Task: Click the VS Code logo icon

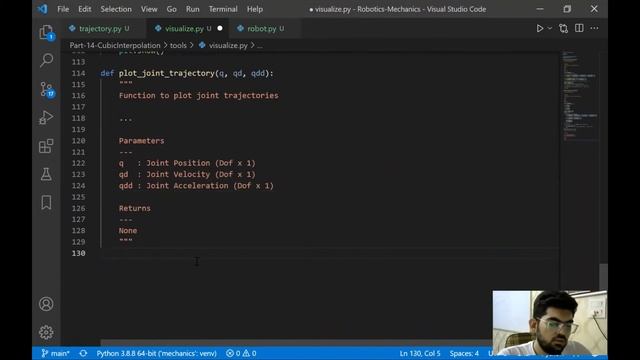Action: pos(42,9)
